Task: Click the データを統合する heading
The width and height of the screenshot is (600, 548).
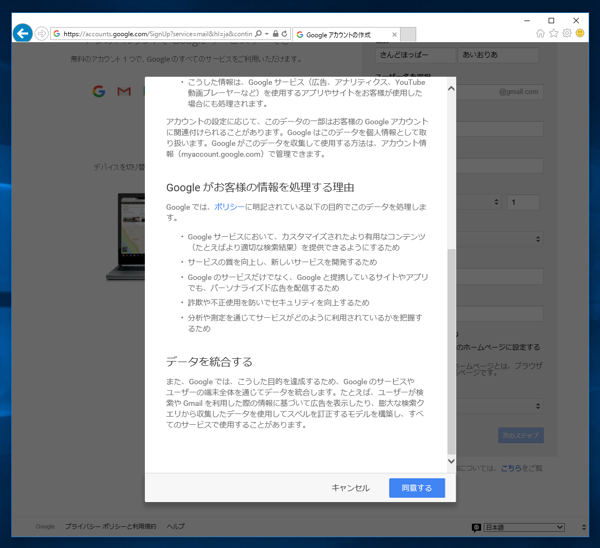Action: coord(209,362)
